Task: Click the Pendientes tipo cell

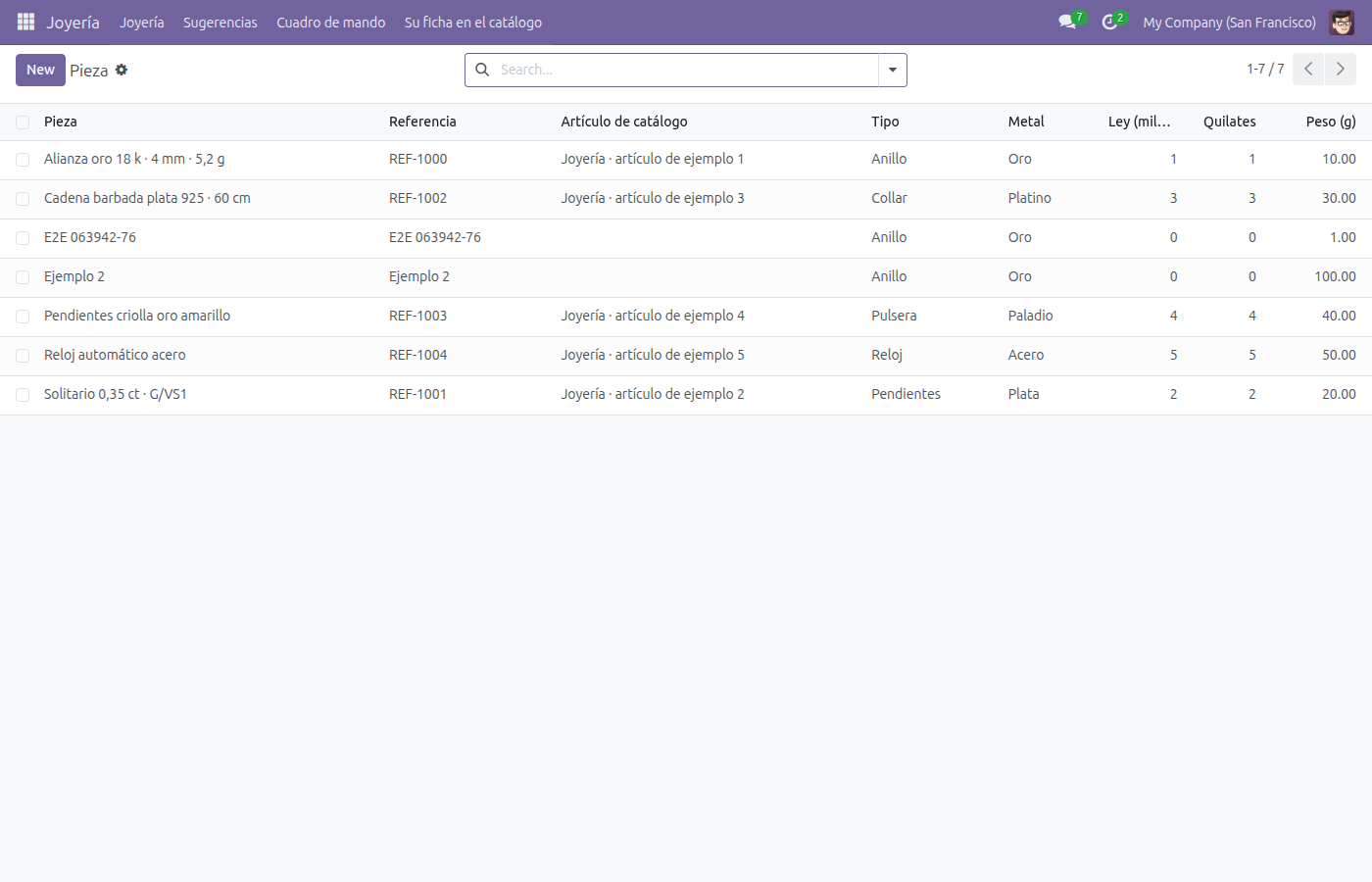Action: 906,394
